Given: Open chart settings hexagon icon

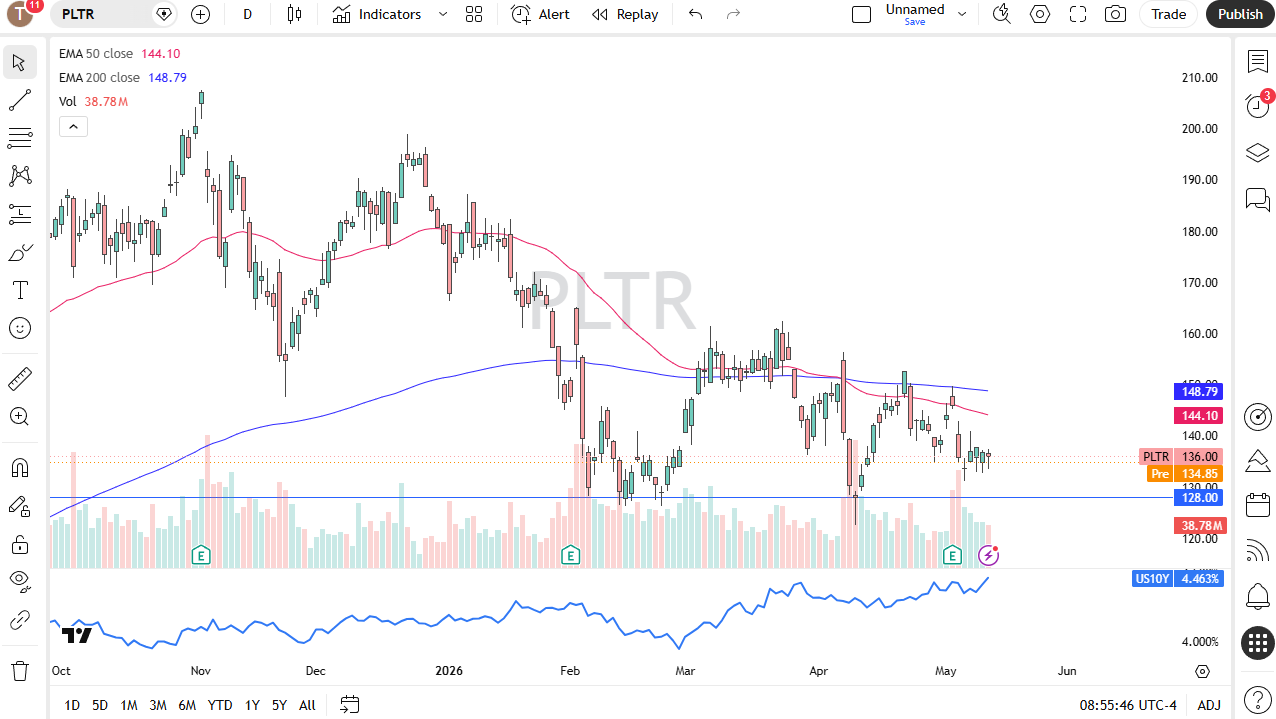Looking at the screenshot, I should tap(1040, 14).
